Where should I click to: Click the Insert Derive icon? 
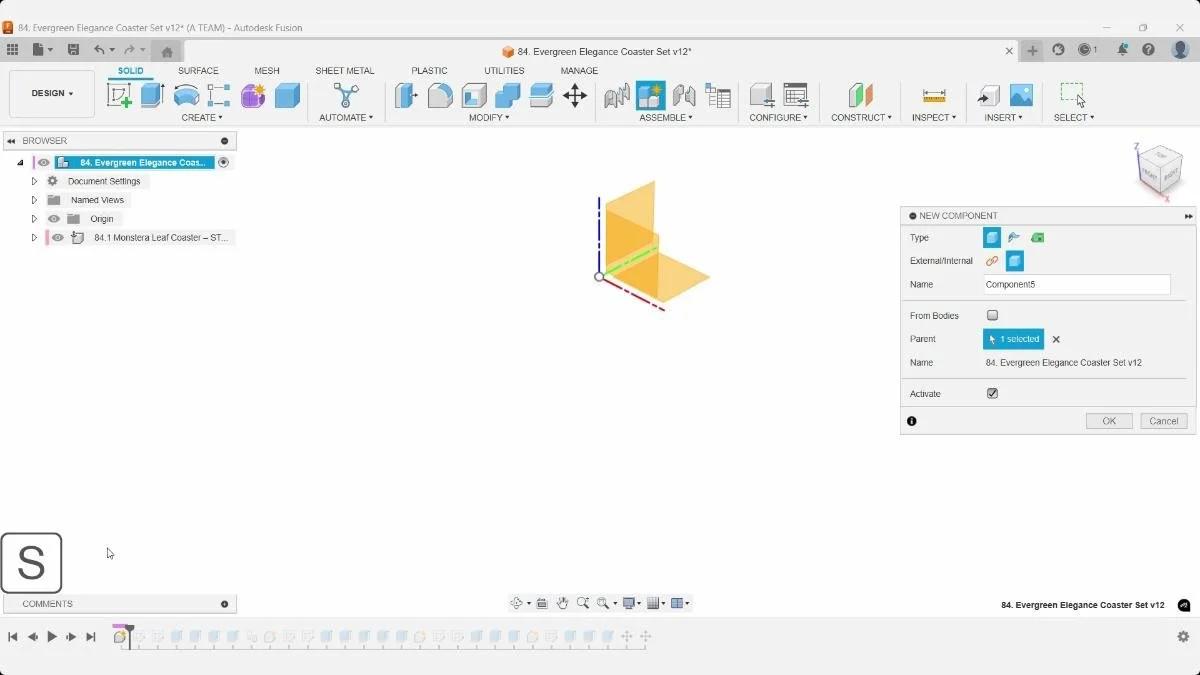988,95
